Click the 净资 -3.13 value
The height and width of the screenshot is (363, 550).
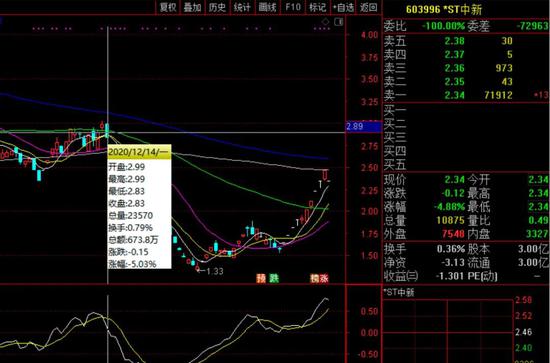pyautogui.click(x=453, y=263)
